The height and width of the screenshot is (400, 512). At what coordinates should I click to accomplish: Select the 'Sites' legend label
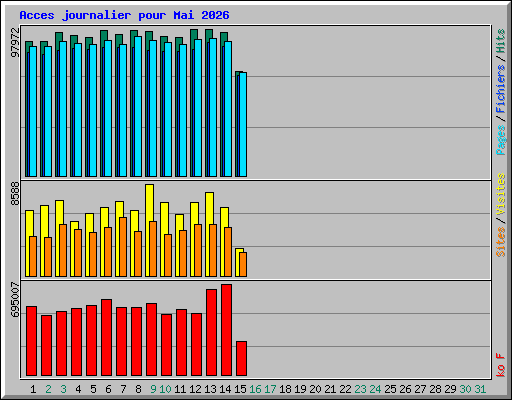tap(500, 242)
